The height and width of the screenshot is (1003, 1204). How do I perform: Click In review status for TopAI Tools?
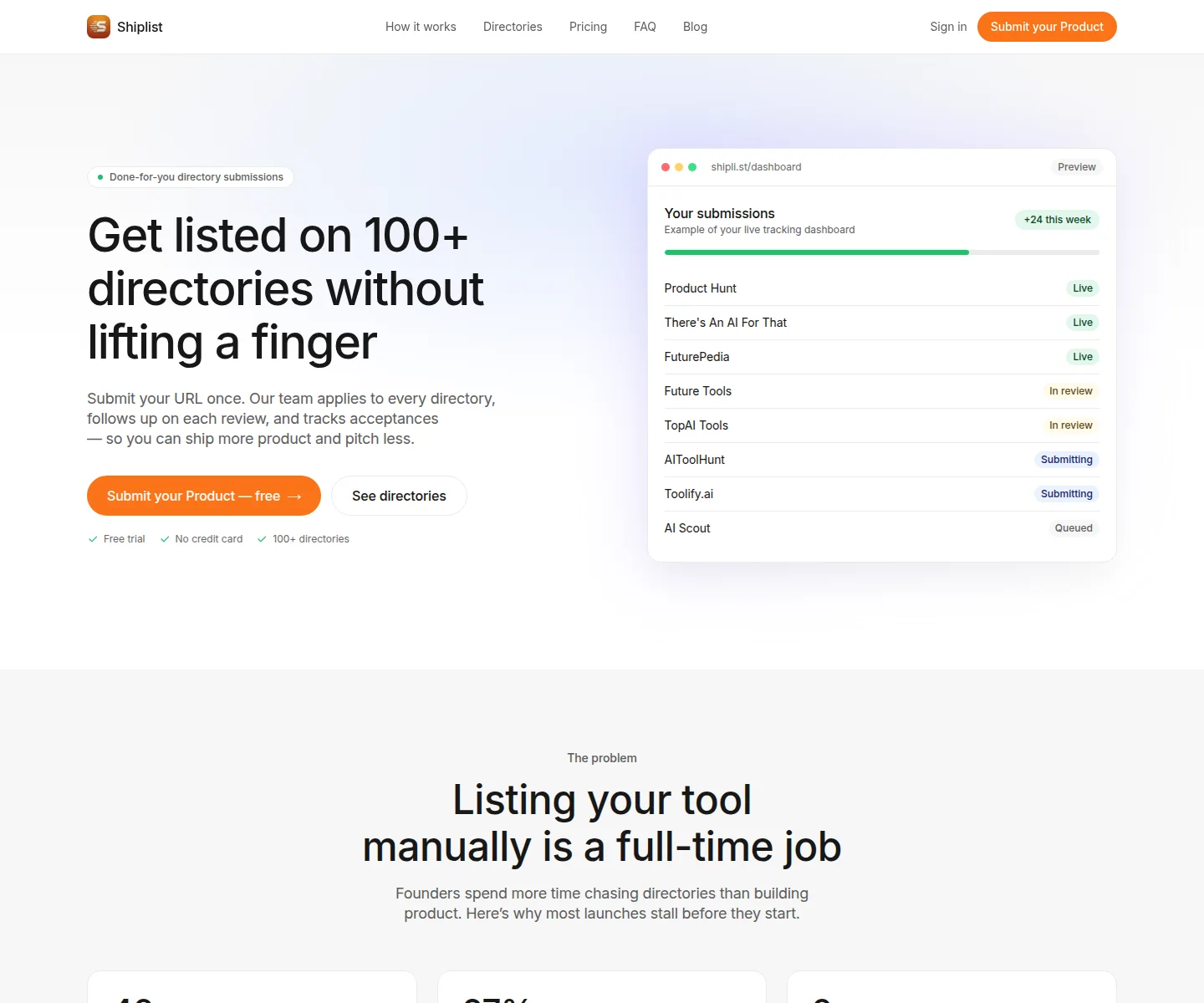[x=1071, y=425]
